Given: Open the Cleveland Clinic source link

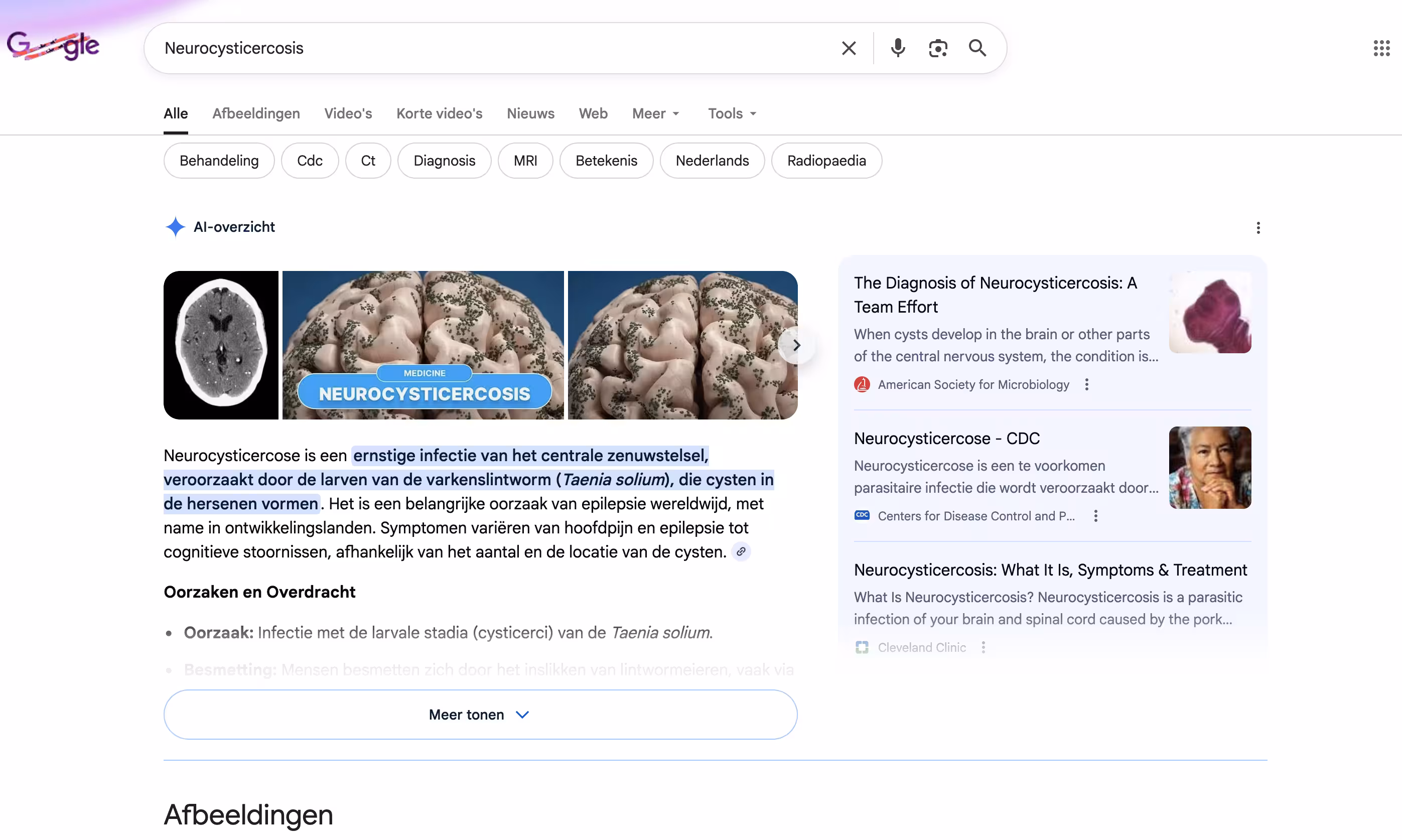Looking at the screenshot, I should point(921,647).
